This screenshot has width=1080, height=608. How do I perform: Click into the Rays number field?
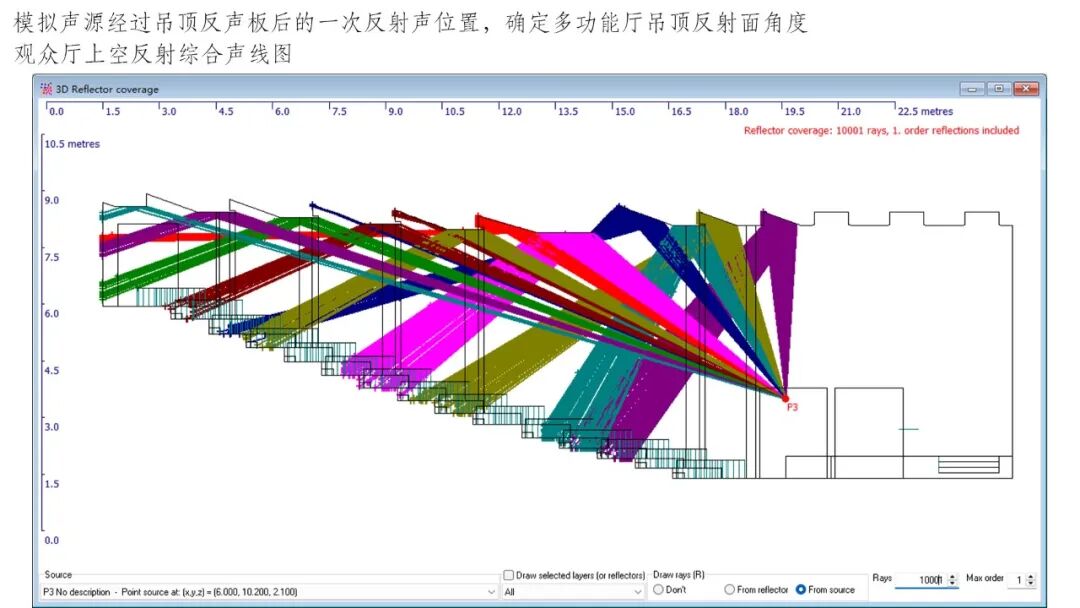click(921, 580)
